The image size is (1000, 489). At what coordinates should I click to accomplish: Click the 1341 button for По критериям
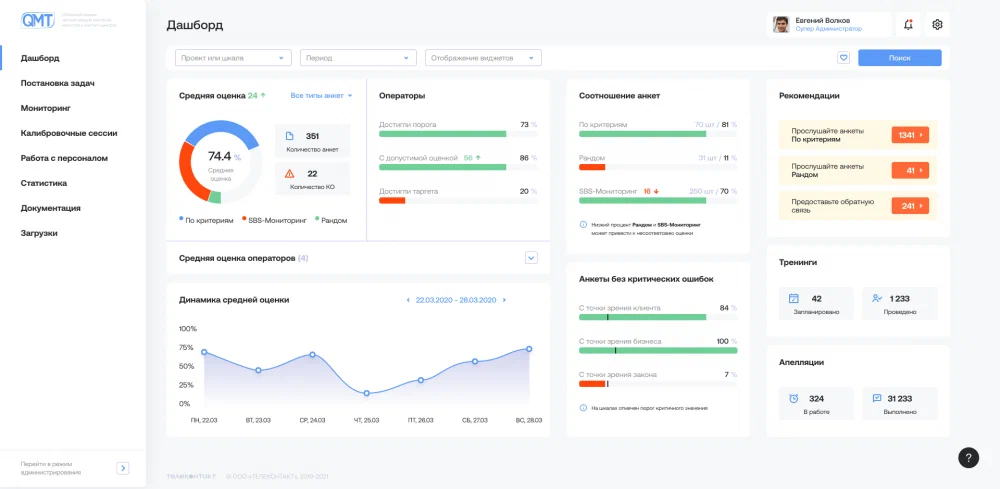point(910,134)
